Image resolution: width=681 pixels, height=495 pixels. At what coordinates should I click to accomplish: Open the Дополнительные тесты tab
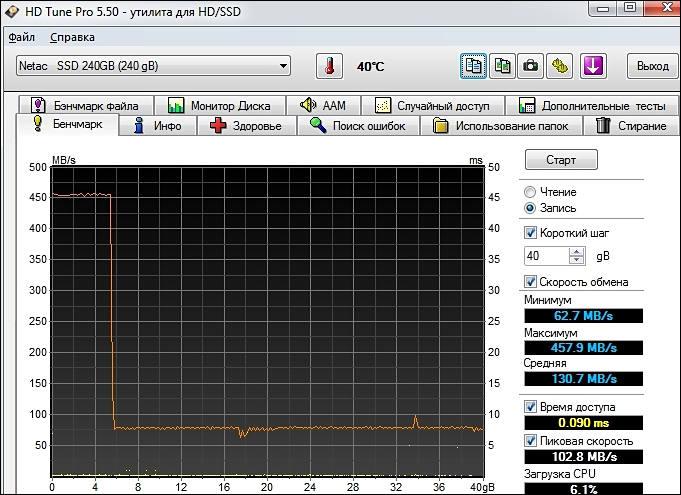tap(592, 106)
